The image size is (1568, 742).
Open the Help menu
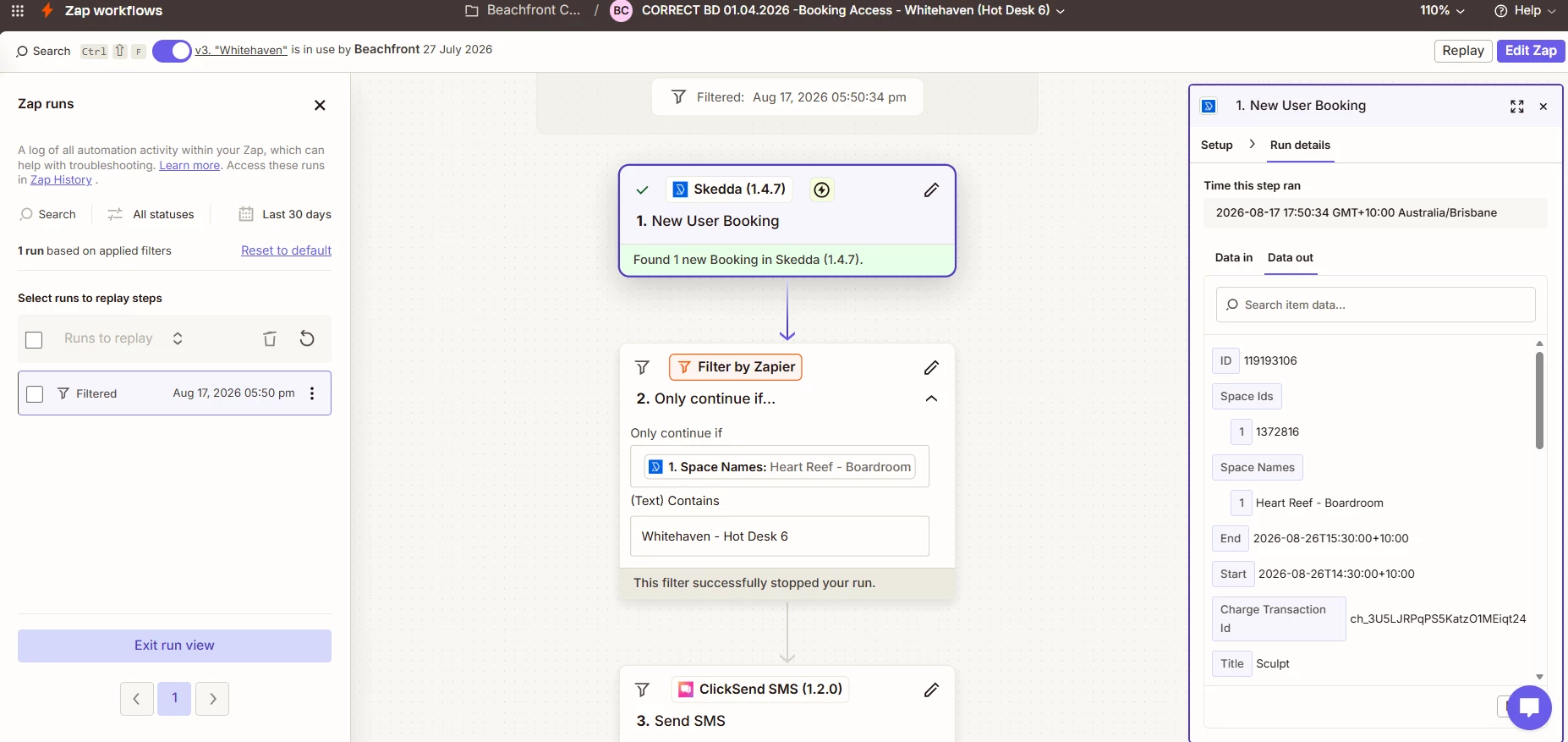click(x=1526, y=11)
